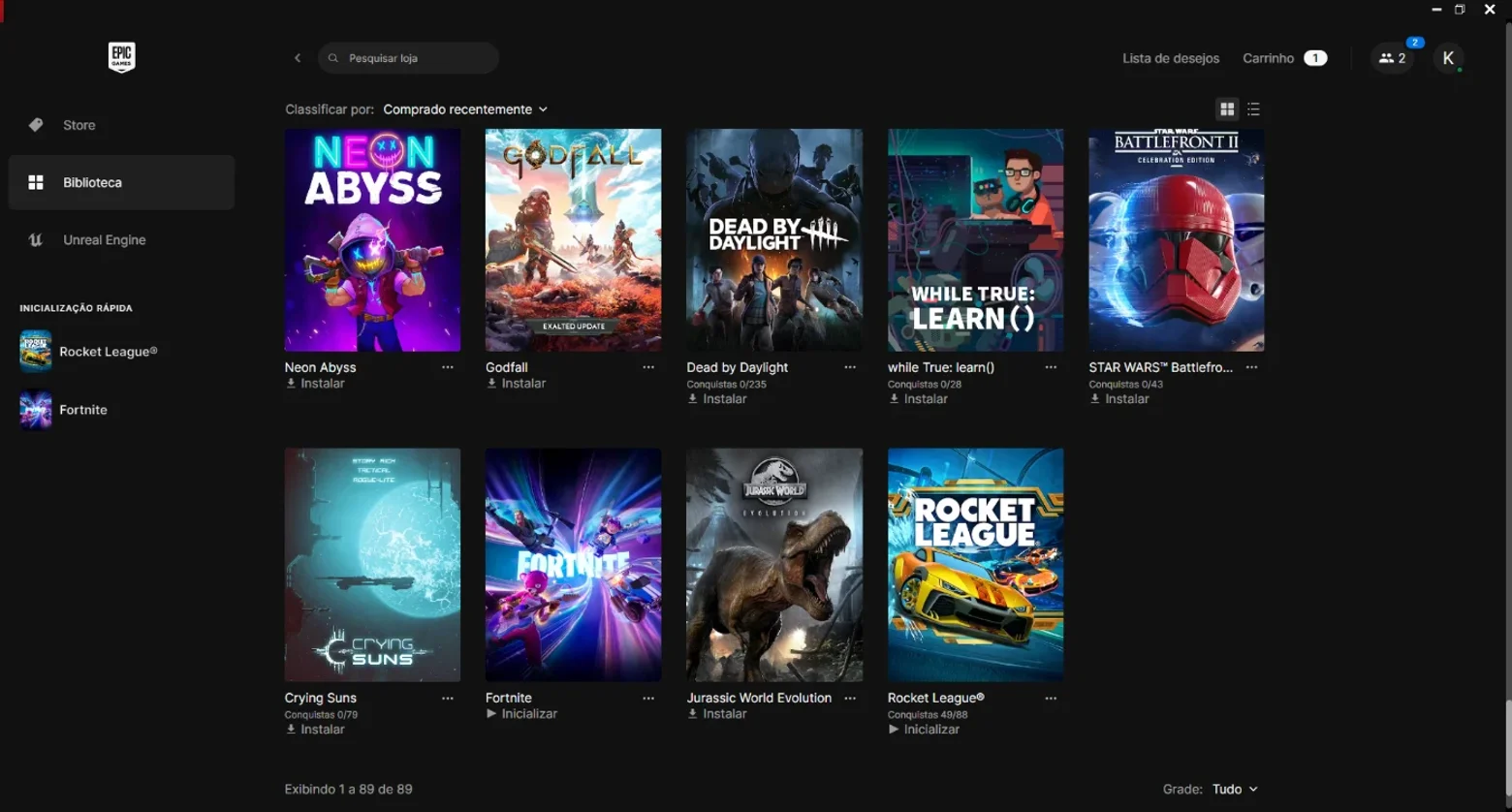This screenshot has width=1512, height=812.
Task: Click 'Conquistas 0/43' under STAR WARS Battlefront
Action: point(1126,385)
